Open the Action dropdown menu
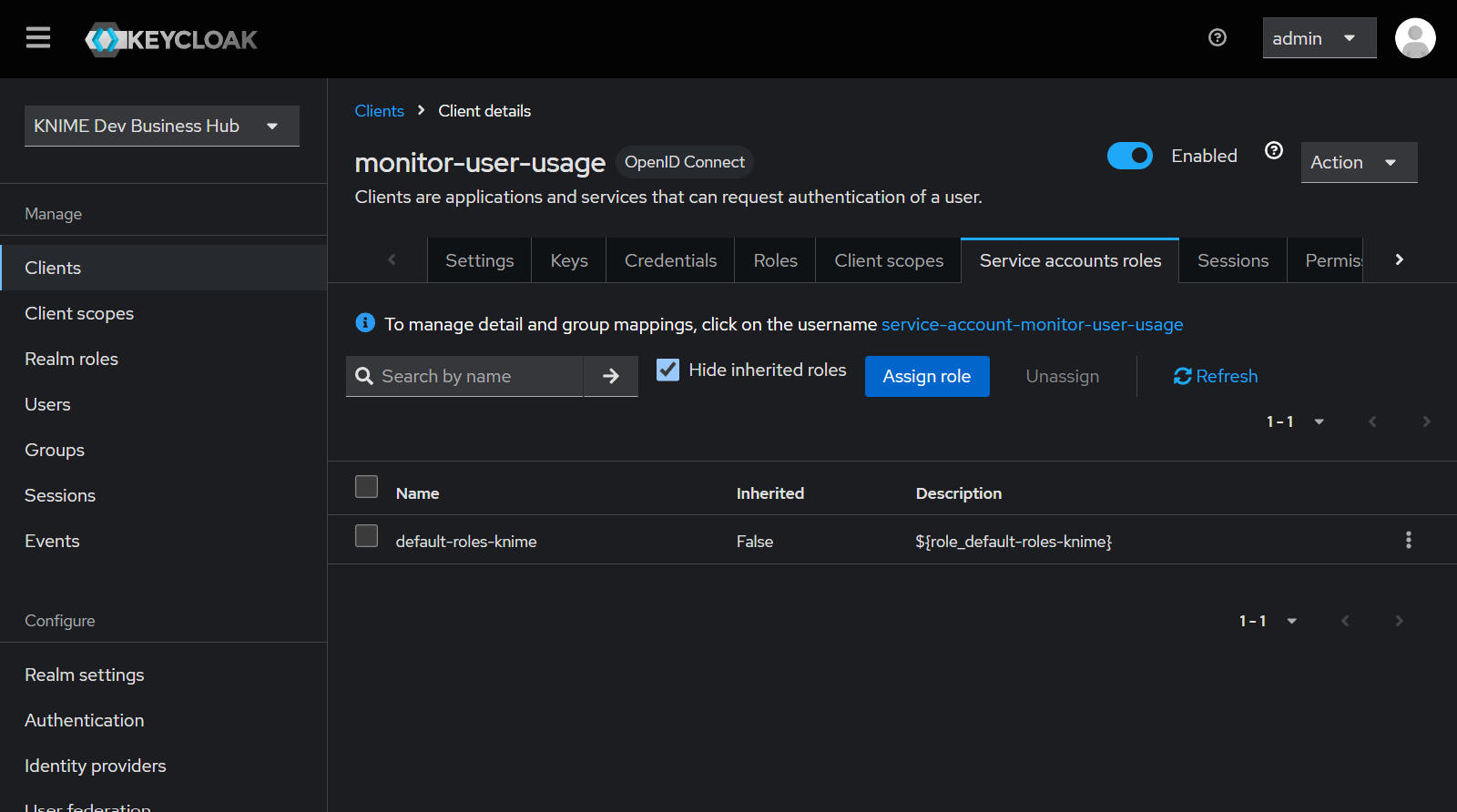This screenshot has width=1457, height=812. 1358,162
